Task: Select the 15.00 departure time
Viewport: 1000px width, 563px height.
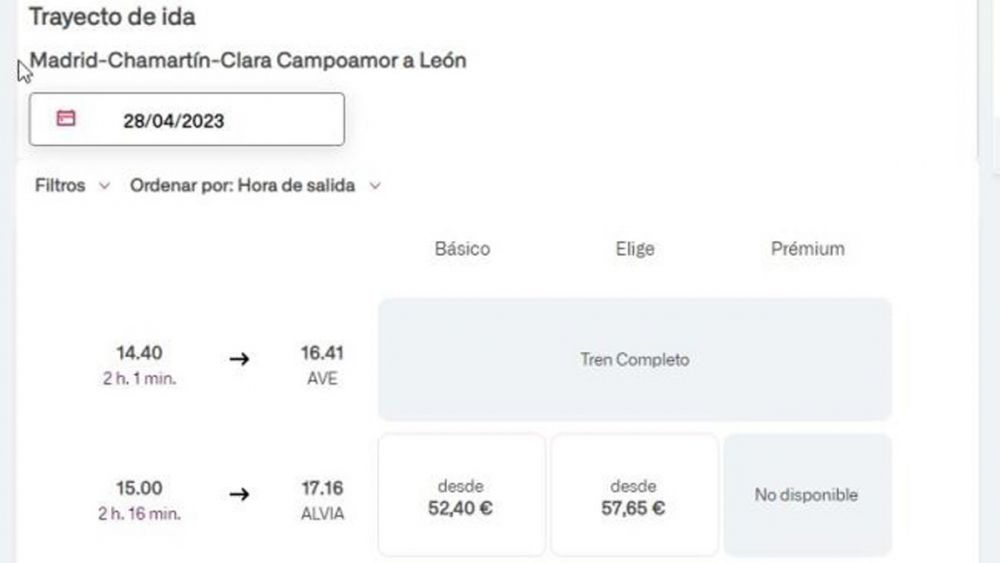Action: click(139, 488)
